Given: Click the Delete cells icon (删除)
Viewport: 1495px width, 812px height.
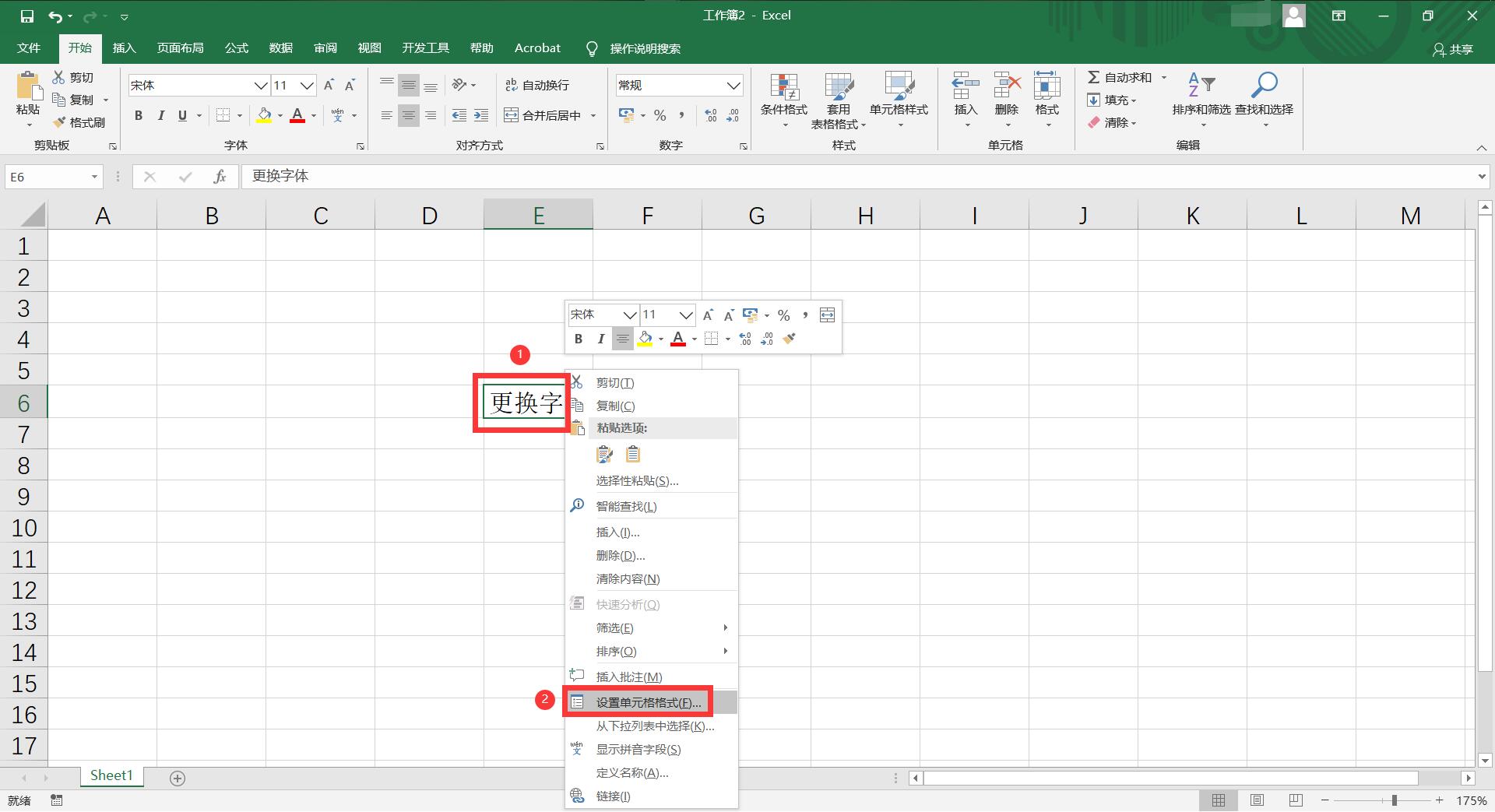Looking at the screenshot, I should coord(1007,86).
